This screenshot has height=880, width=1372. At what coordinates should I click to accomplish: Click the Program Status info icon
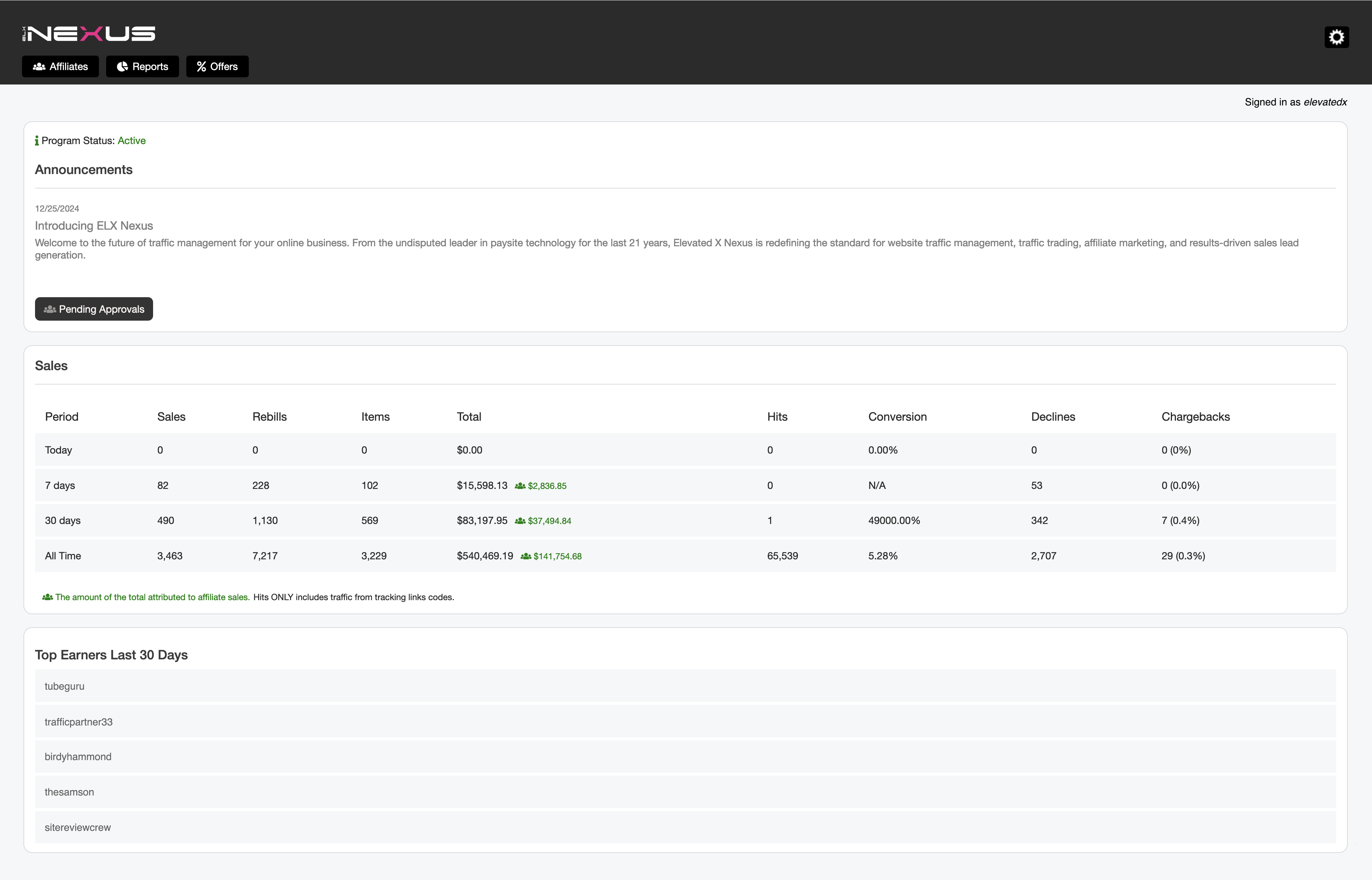point(36,140)
